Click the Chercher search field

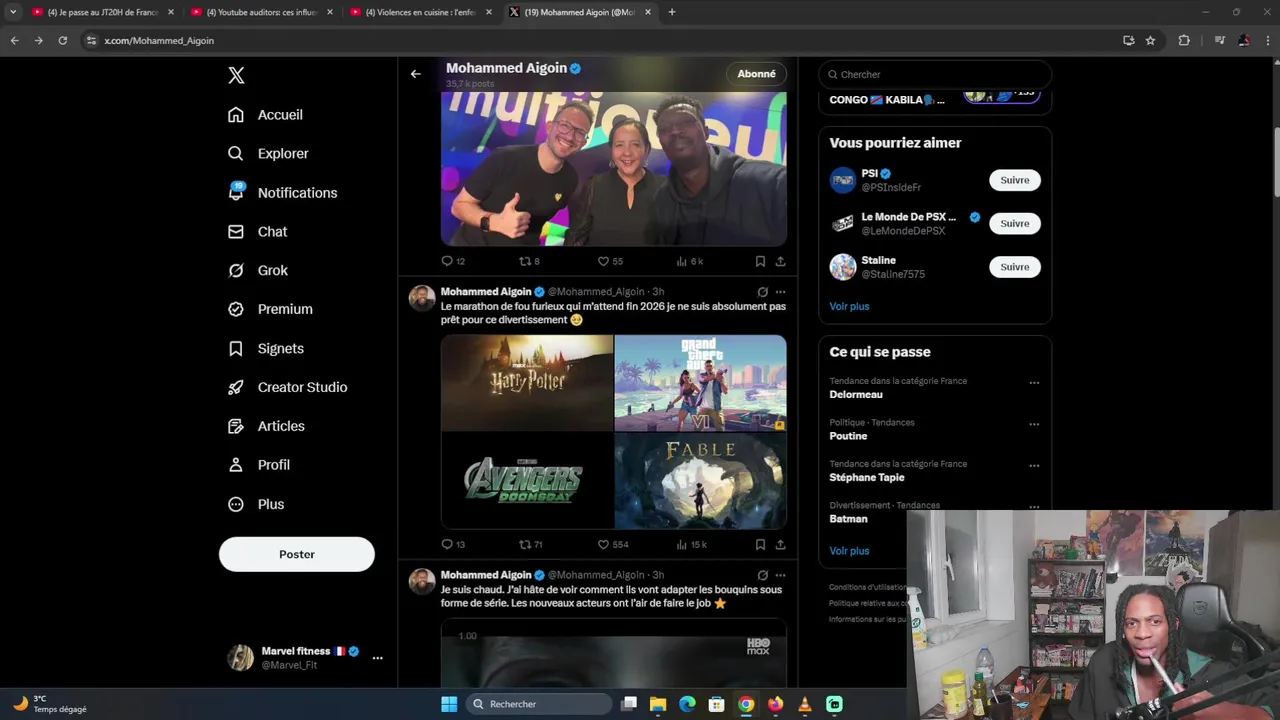[x=935, y=74]
